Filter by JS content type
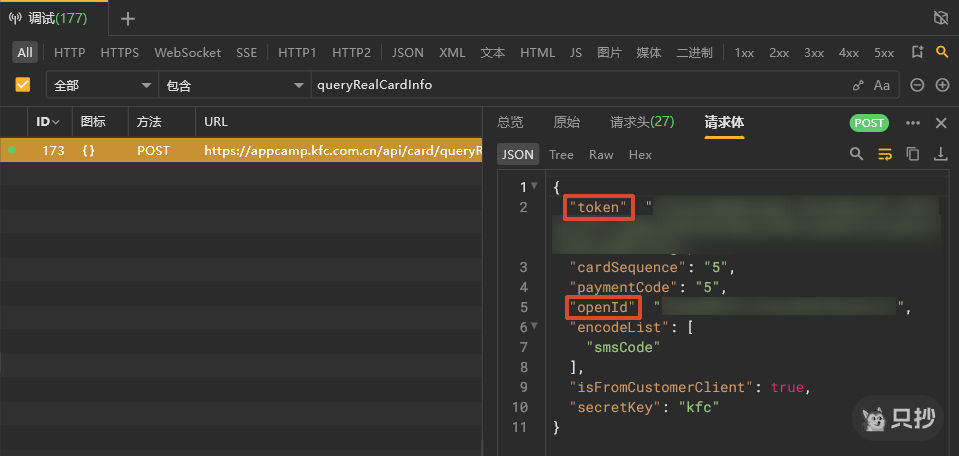Viewport: 959px width, 456px height. click(576, 53)
